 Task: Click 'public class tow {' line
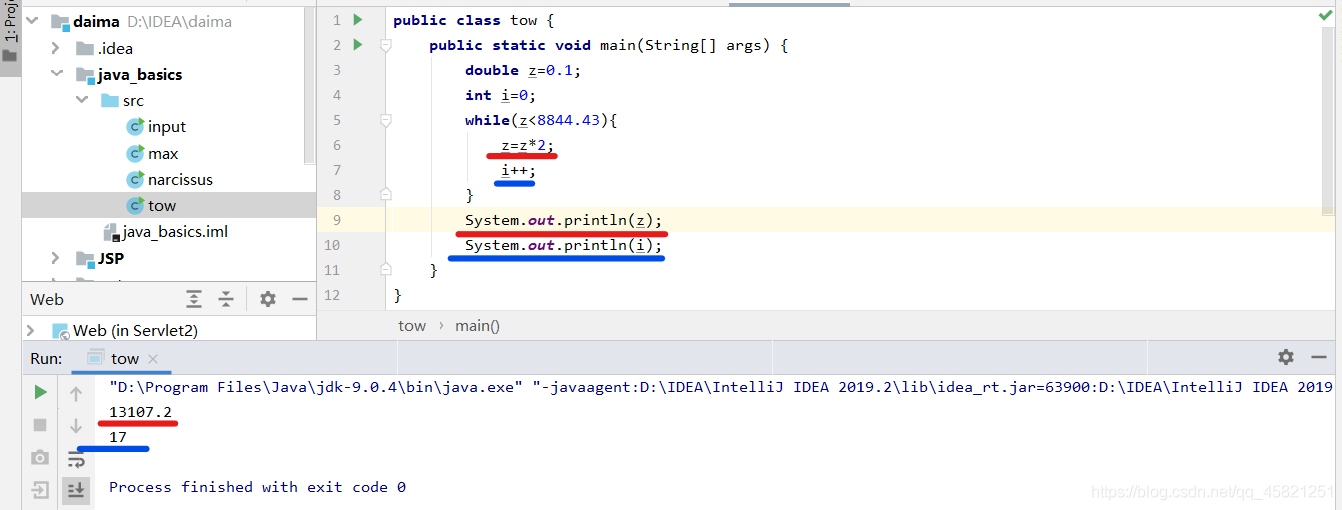474,20
